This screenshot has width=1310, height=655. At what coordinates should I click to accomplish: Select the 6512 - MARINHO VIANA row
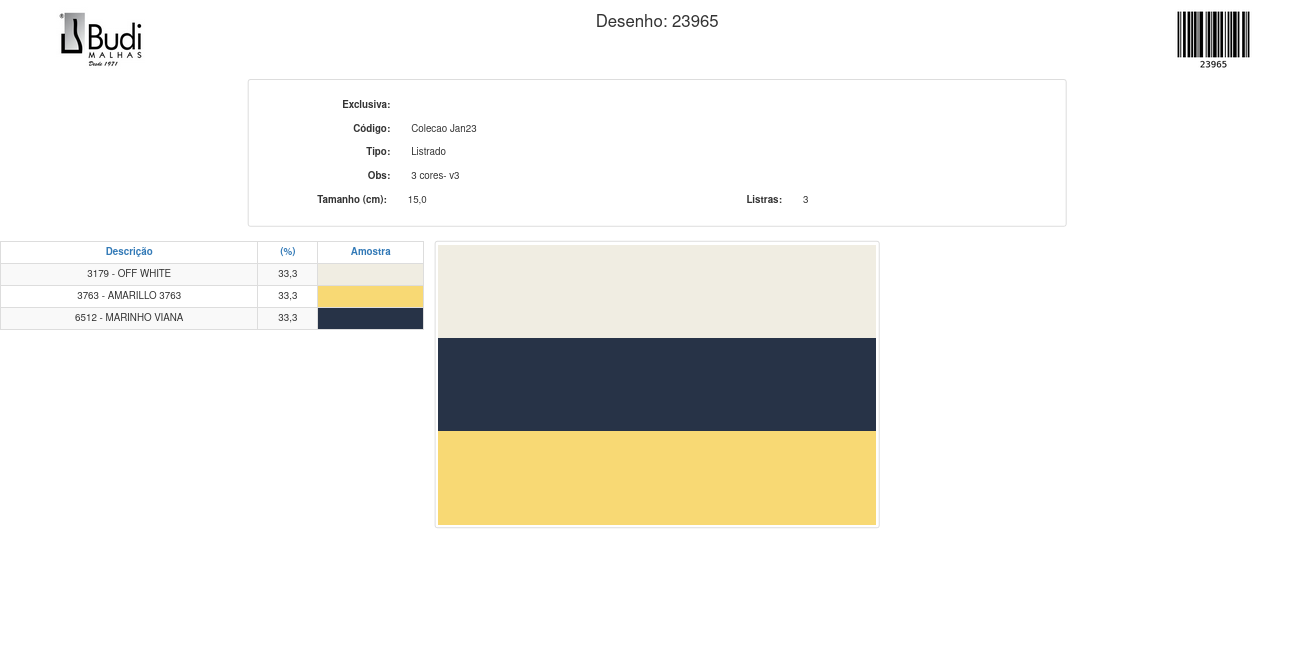point(129,318)
